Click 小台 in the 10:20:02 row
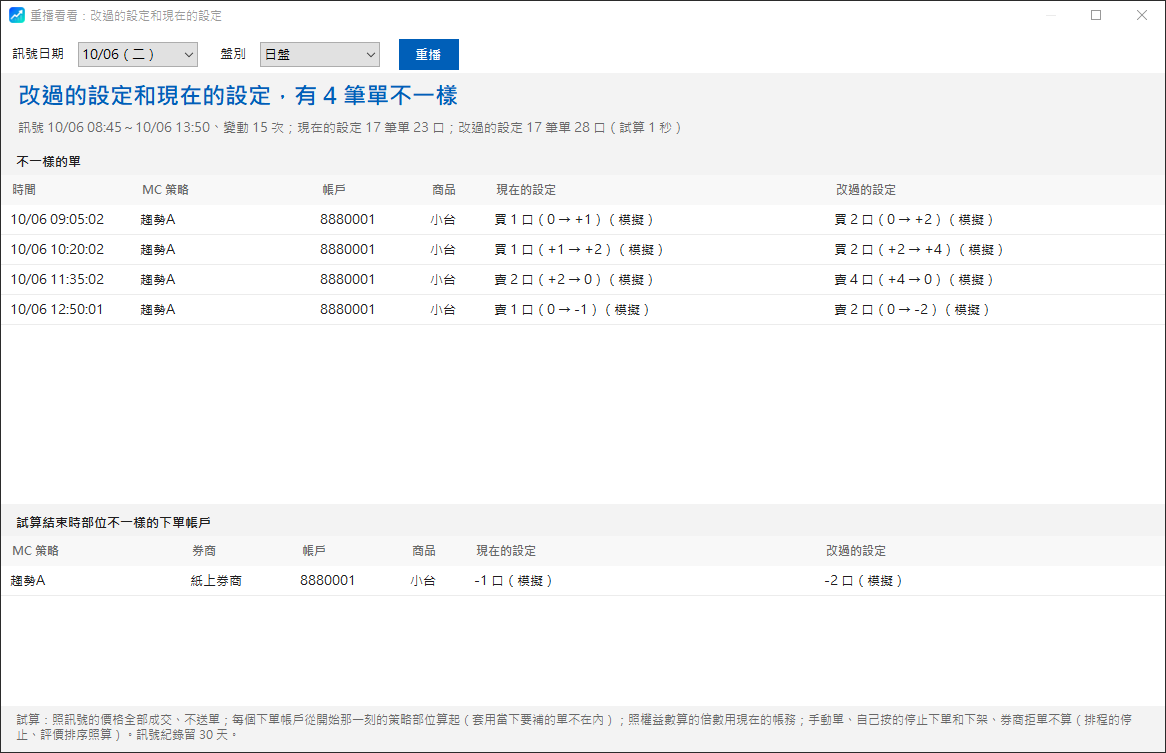 tap(442, 250)
